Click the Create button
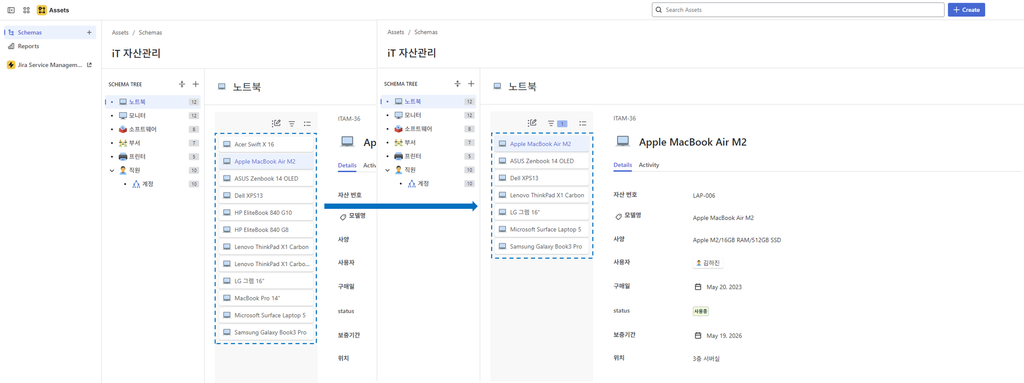The width and height of the screenshot is (1024, 383). click(x=966, y=10)
